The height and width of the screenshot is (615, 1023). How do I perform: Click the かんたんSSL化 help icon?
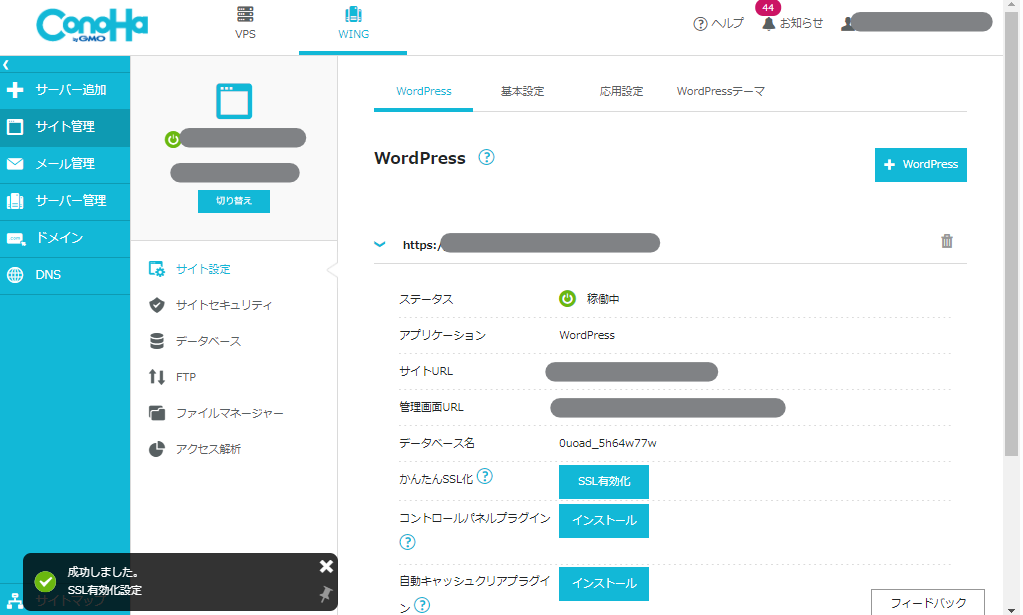(485, 477)
